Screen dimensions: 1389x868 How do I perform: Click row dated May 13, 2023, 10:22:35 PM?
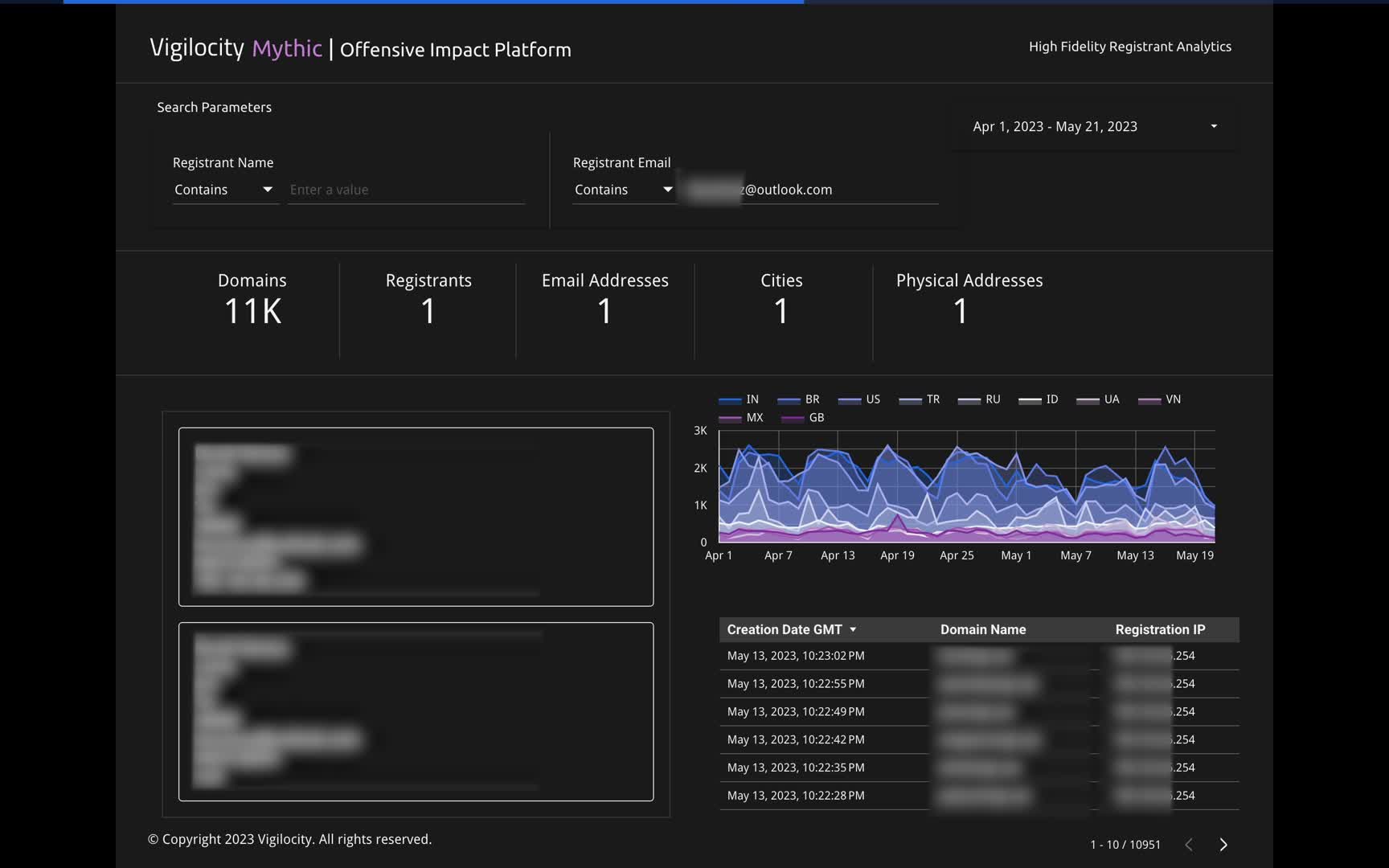point(979,768)
